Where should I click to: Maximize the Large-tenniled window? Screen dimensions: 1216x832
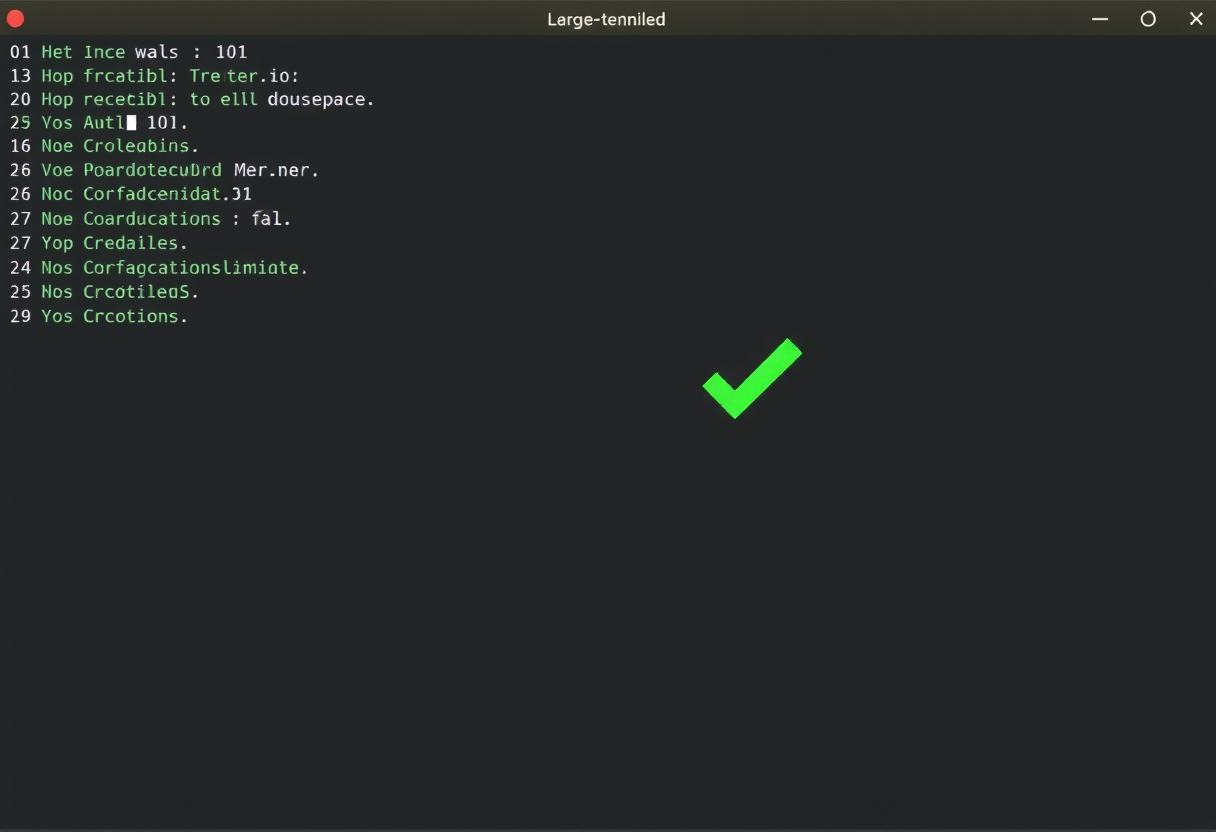click(x=1148, y=19)
